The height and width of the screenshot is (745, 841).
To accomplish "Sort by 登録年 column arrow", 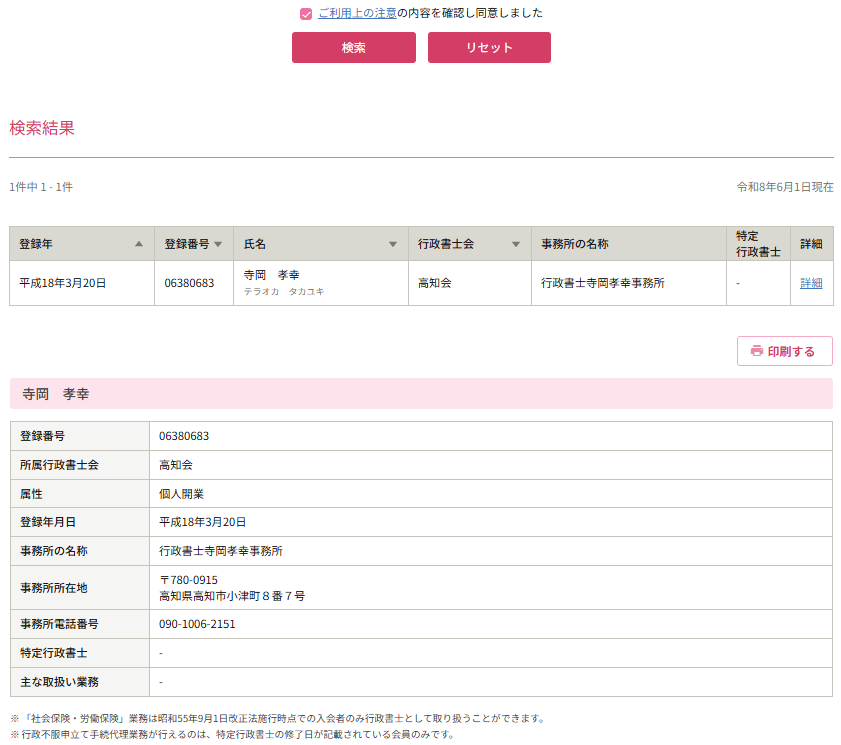I will click(x=139, y=244).
